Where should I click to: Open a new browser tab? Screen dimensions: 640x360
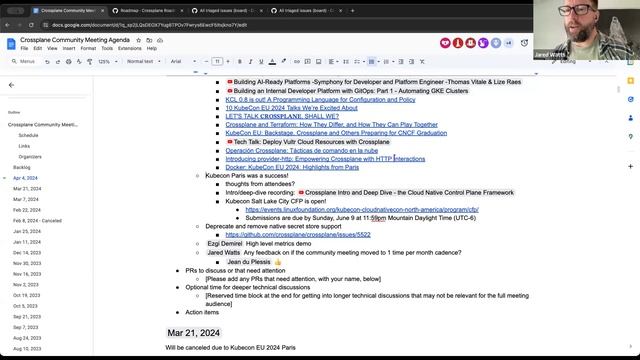(352, 11)
